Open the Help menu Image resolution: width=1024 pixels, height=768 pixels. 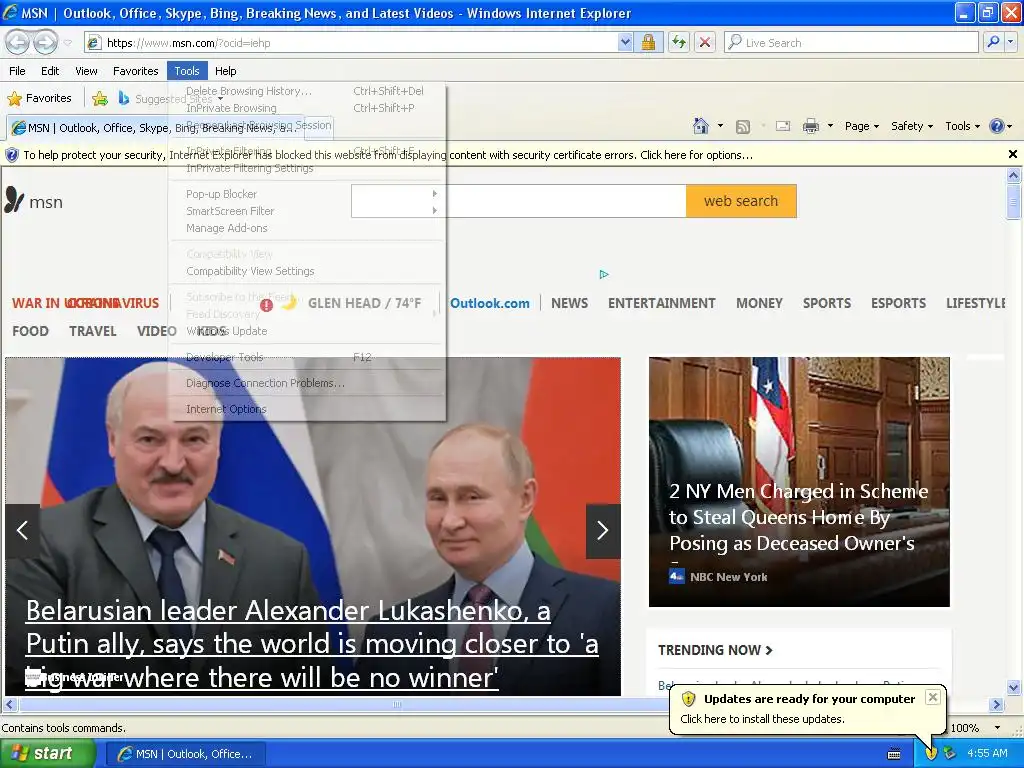(x=225, y=71)
